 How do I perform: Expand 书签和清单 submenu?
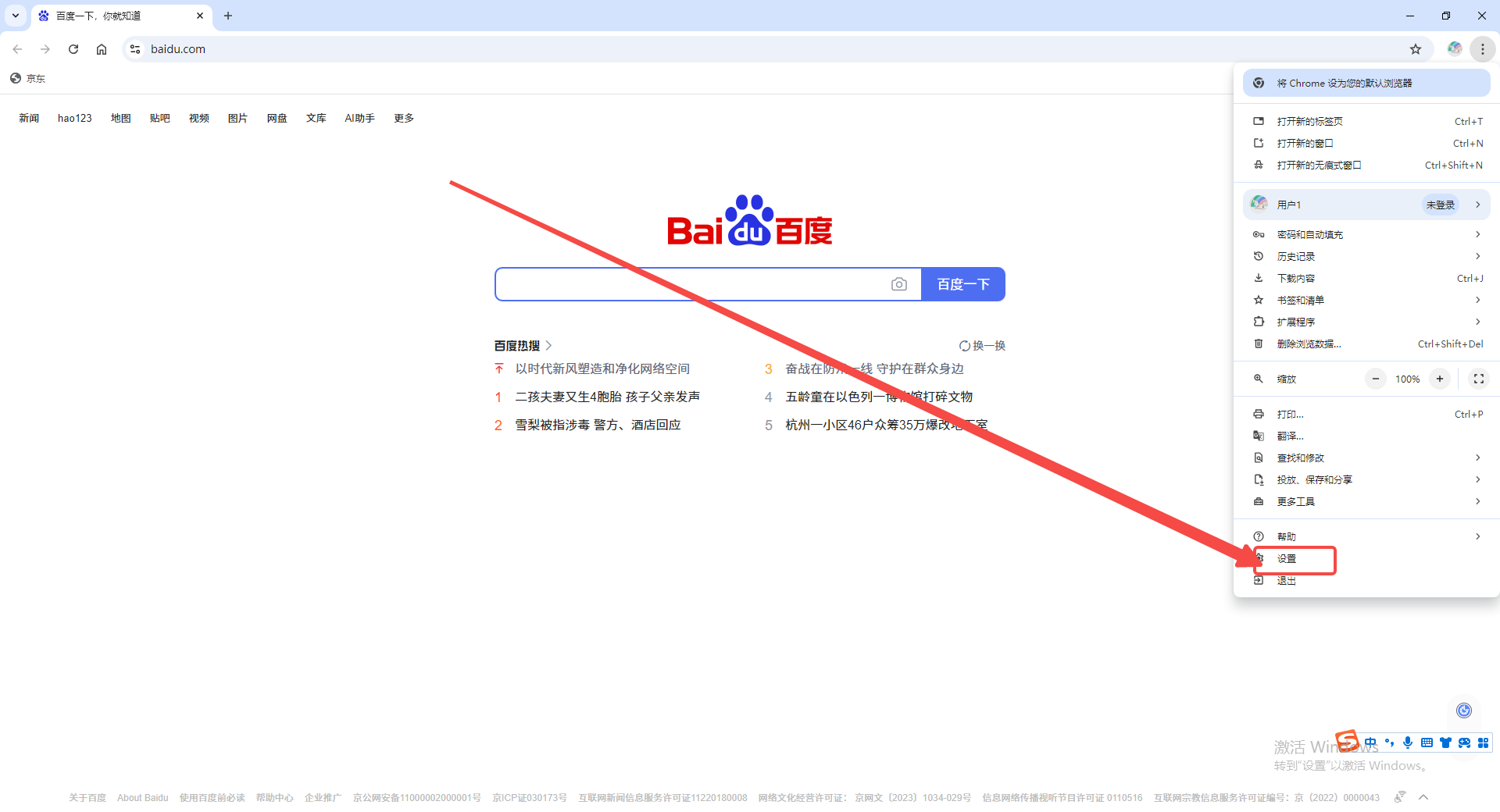tap(1366, 300)
